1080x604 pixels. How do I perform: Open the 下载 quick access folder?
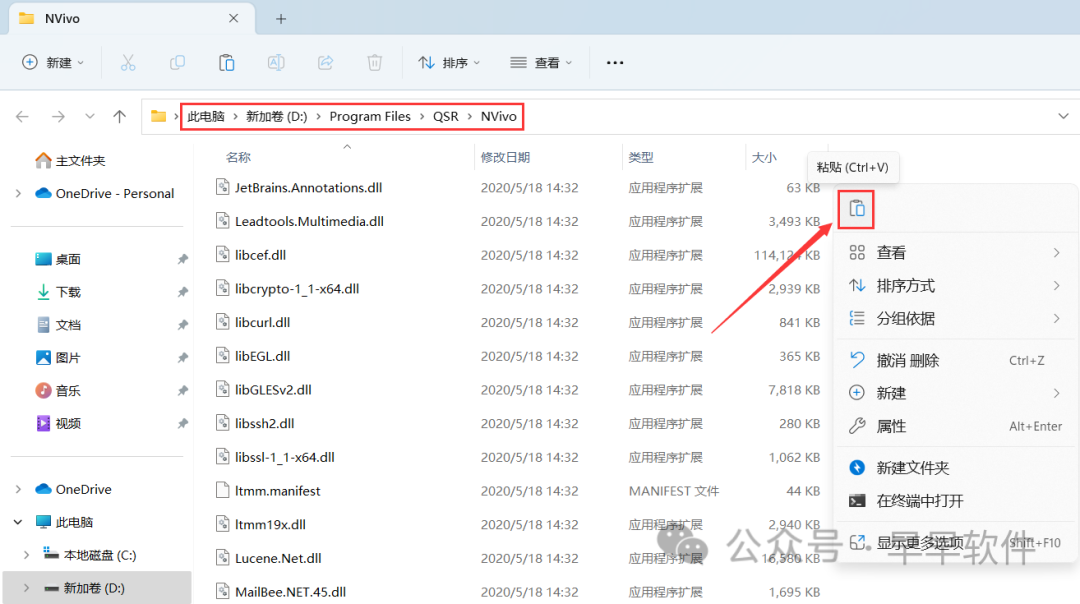(x=68, y=292)
